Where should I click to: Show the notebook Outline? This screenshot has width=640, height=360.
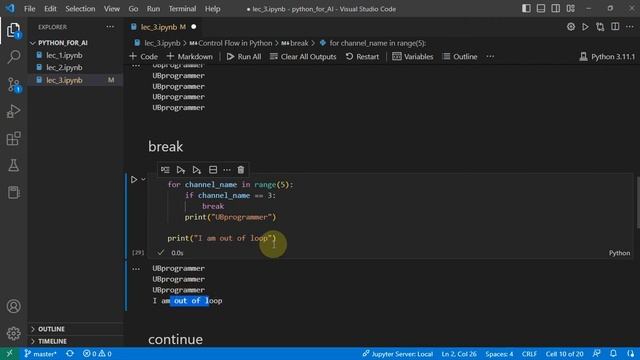tap(460, 57)
